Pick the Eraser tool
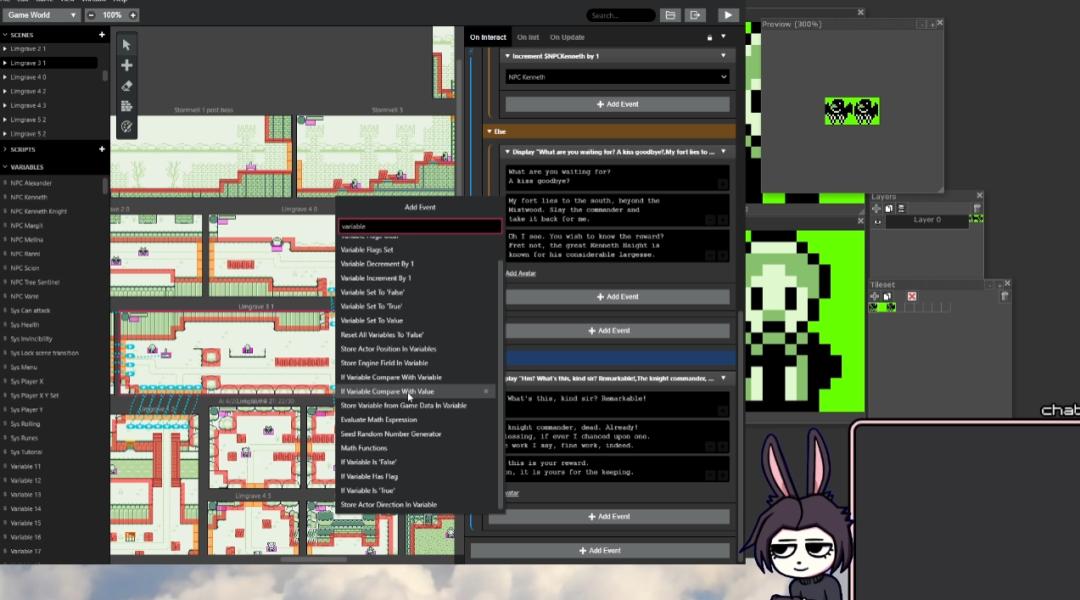1080x600 pixels. [126, 86]
